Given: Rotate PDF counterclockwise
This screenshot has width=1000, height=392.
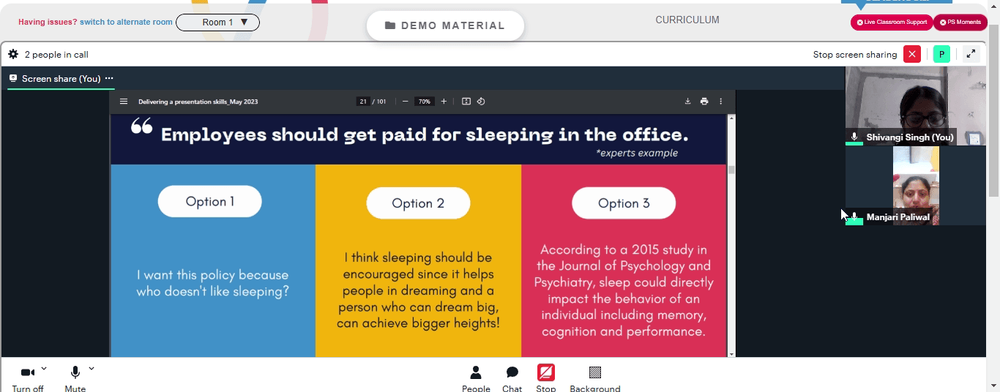Looking at the screenshot, I should pos(482,101).
